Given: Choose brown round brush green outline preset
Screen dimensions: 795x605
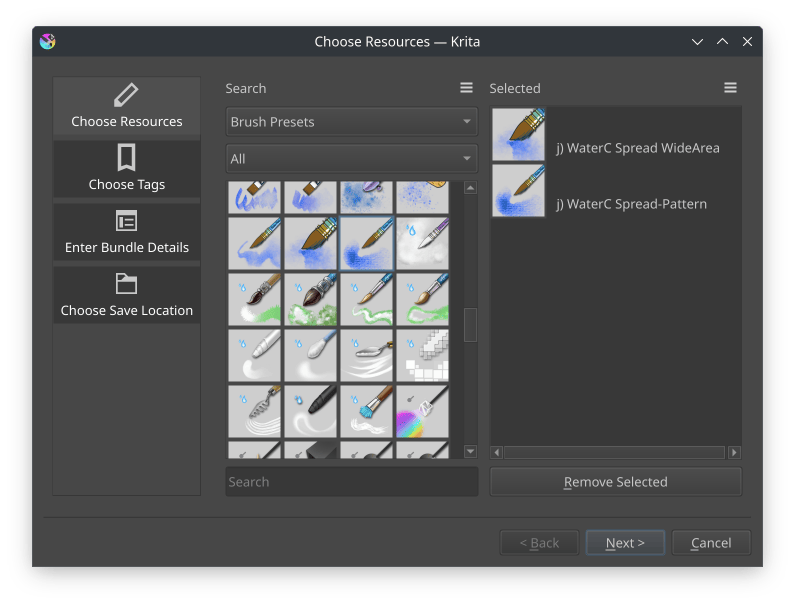Looking at the screenshot, I should 422,299.
